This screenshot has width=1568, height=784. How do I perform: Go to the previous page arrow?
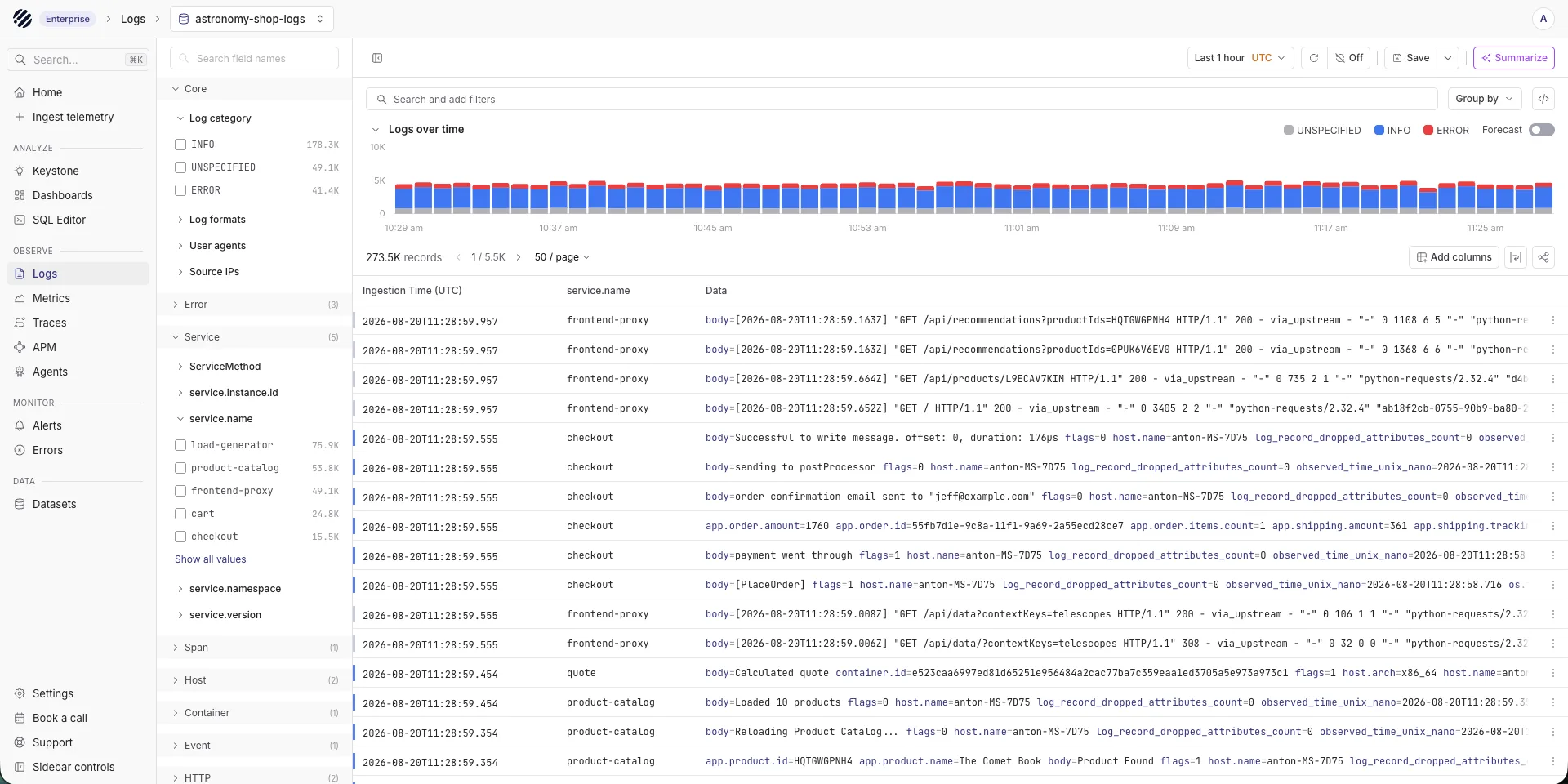(x=458, y=257)
